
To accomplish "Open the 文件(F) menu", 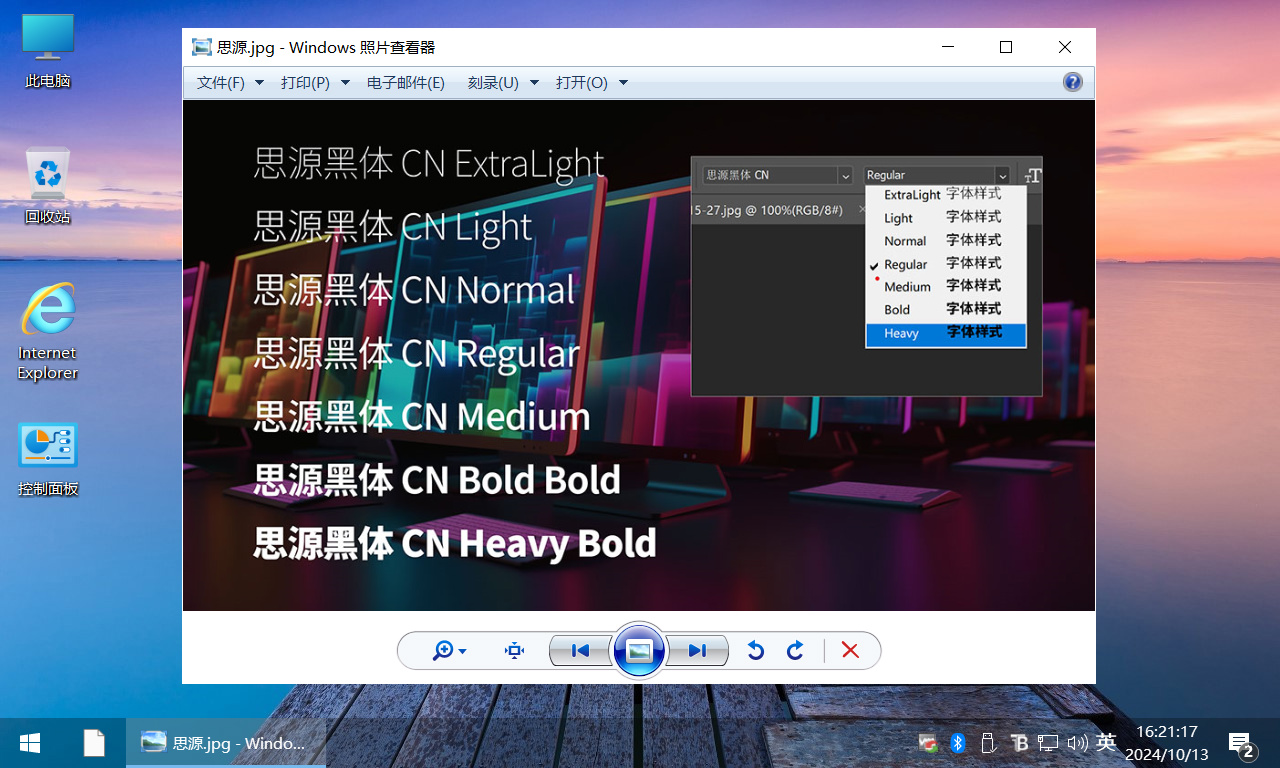I will coord(230,83).
